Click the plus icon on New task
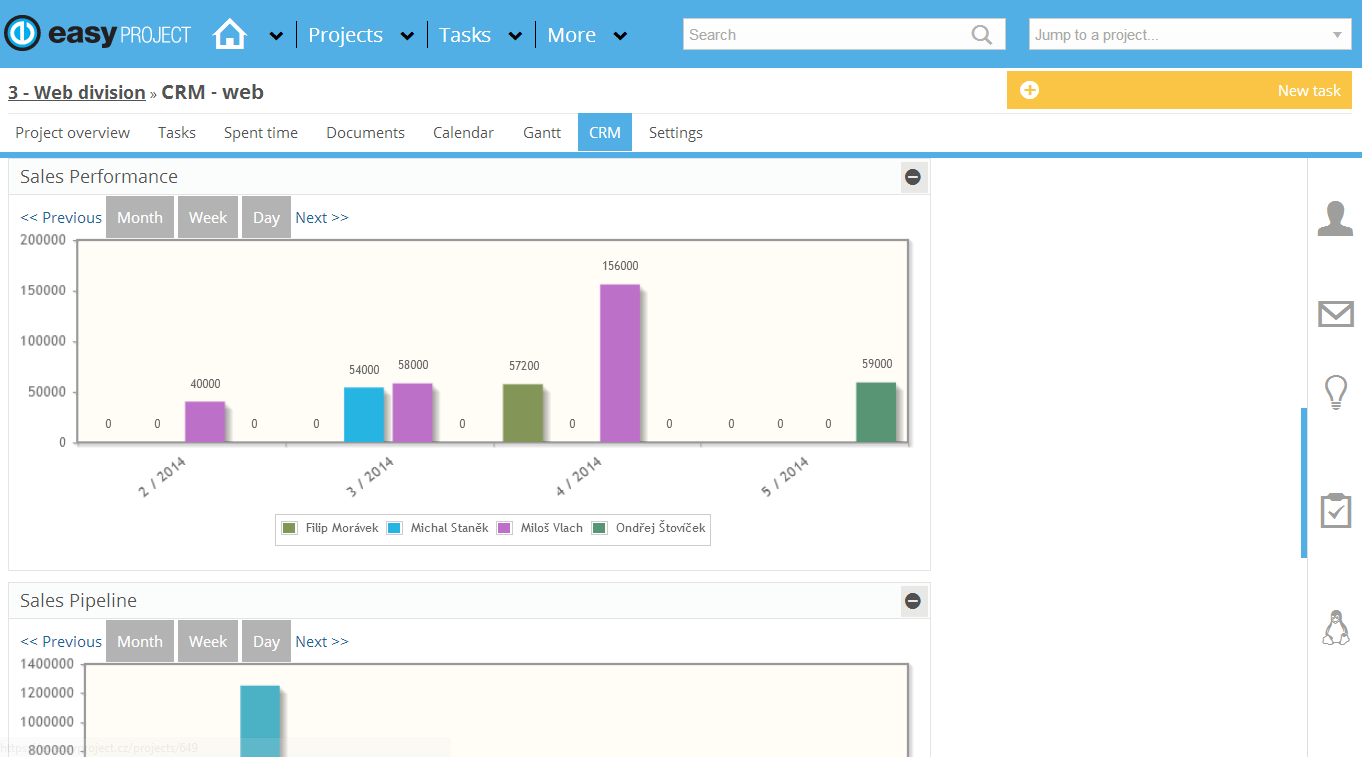1362x757 pixels. (1029, 90)
